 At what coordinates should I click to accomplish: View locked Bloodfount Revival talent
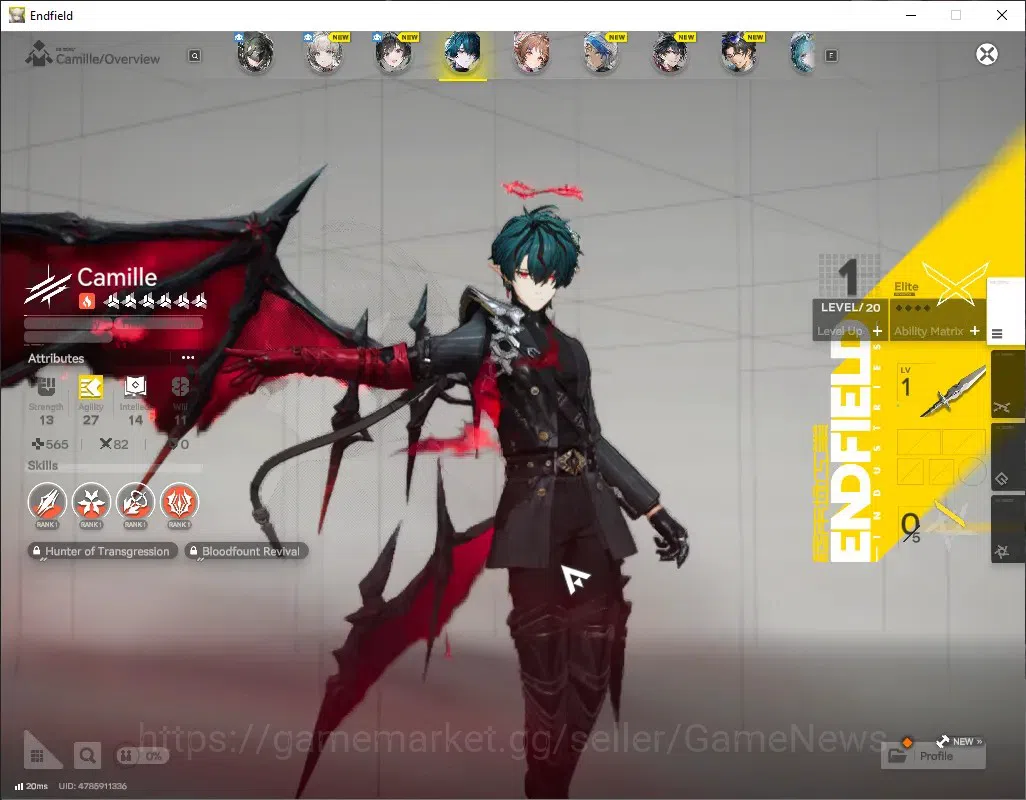point(246,551)
